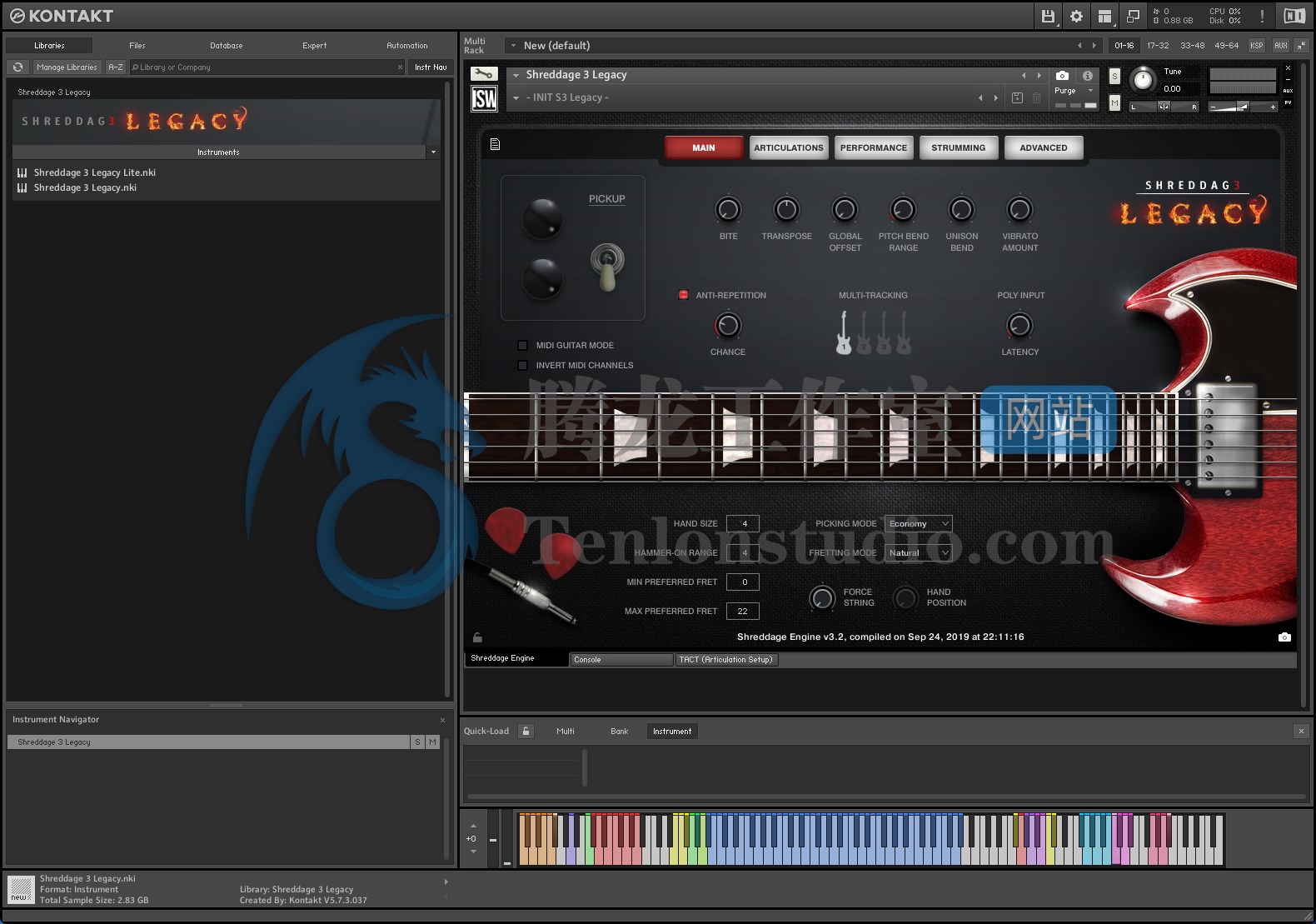
Task: Open the ADVANCED tab
Action: tap(1044, 147)
